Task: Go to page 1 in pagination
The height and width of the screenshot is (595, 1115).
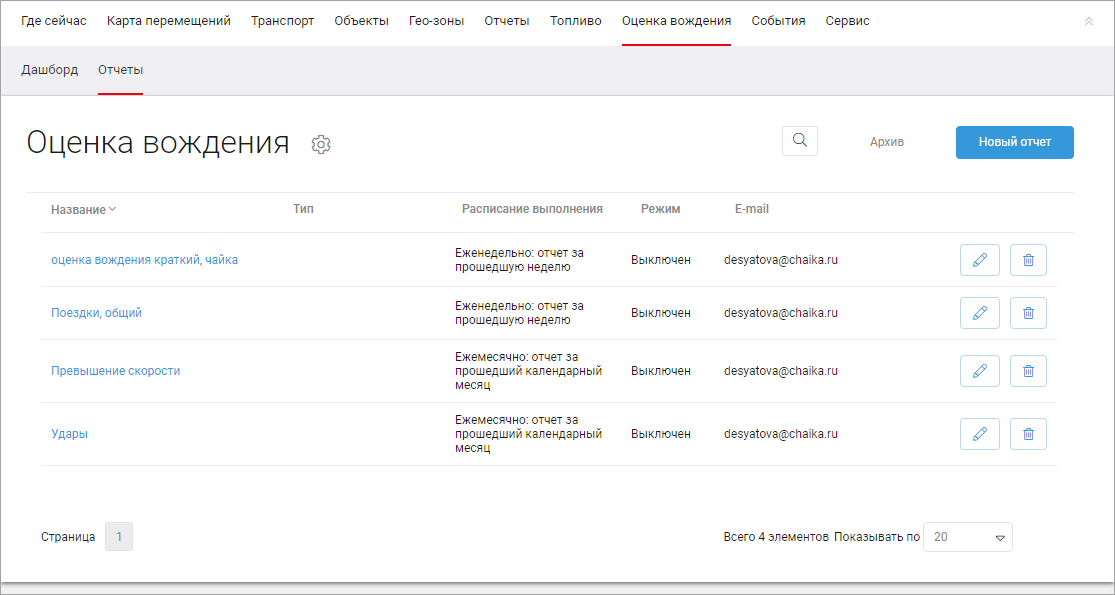Action: coord(119,537)
